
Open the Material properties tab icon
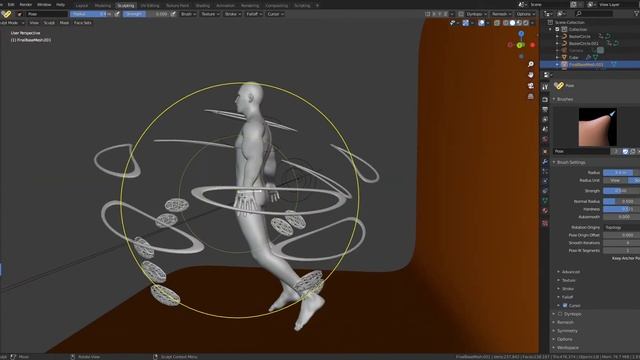[x=545, y=211]
